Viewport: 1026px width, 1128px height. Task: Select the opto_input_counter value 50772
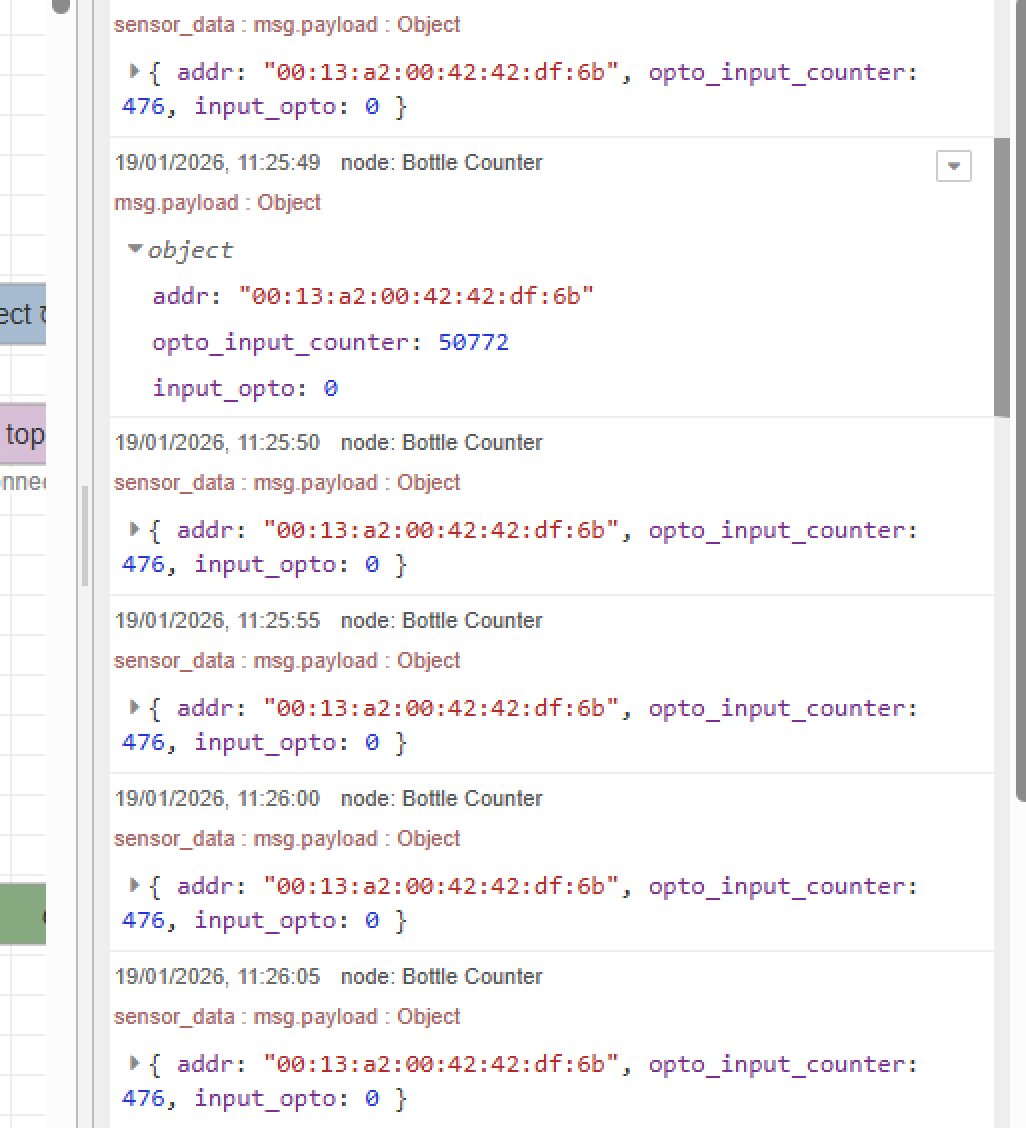coord(473,342)
